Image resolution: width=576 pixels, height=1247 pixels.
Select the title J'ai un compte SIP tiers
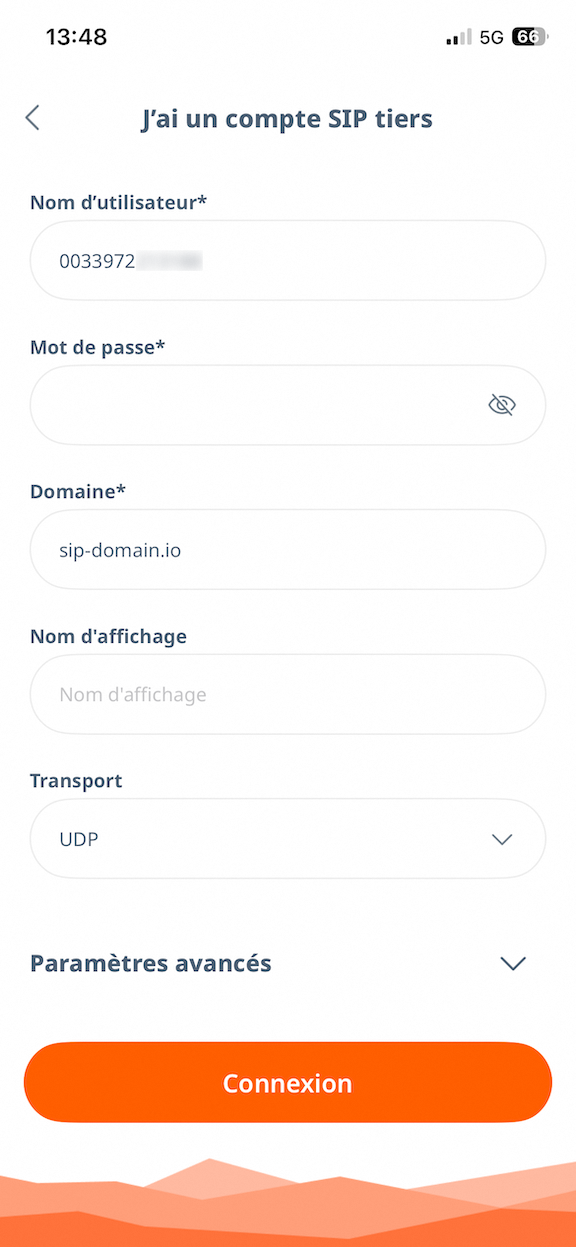tap(288, 118)
